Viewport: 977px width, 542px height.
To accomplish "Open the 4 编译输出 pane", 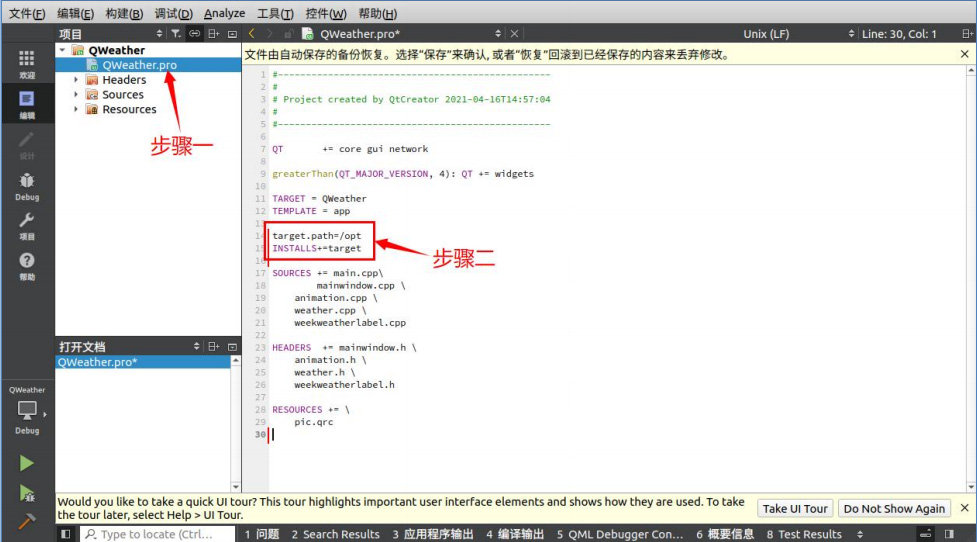I will [x=515, y=534].
